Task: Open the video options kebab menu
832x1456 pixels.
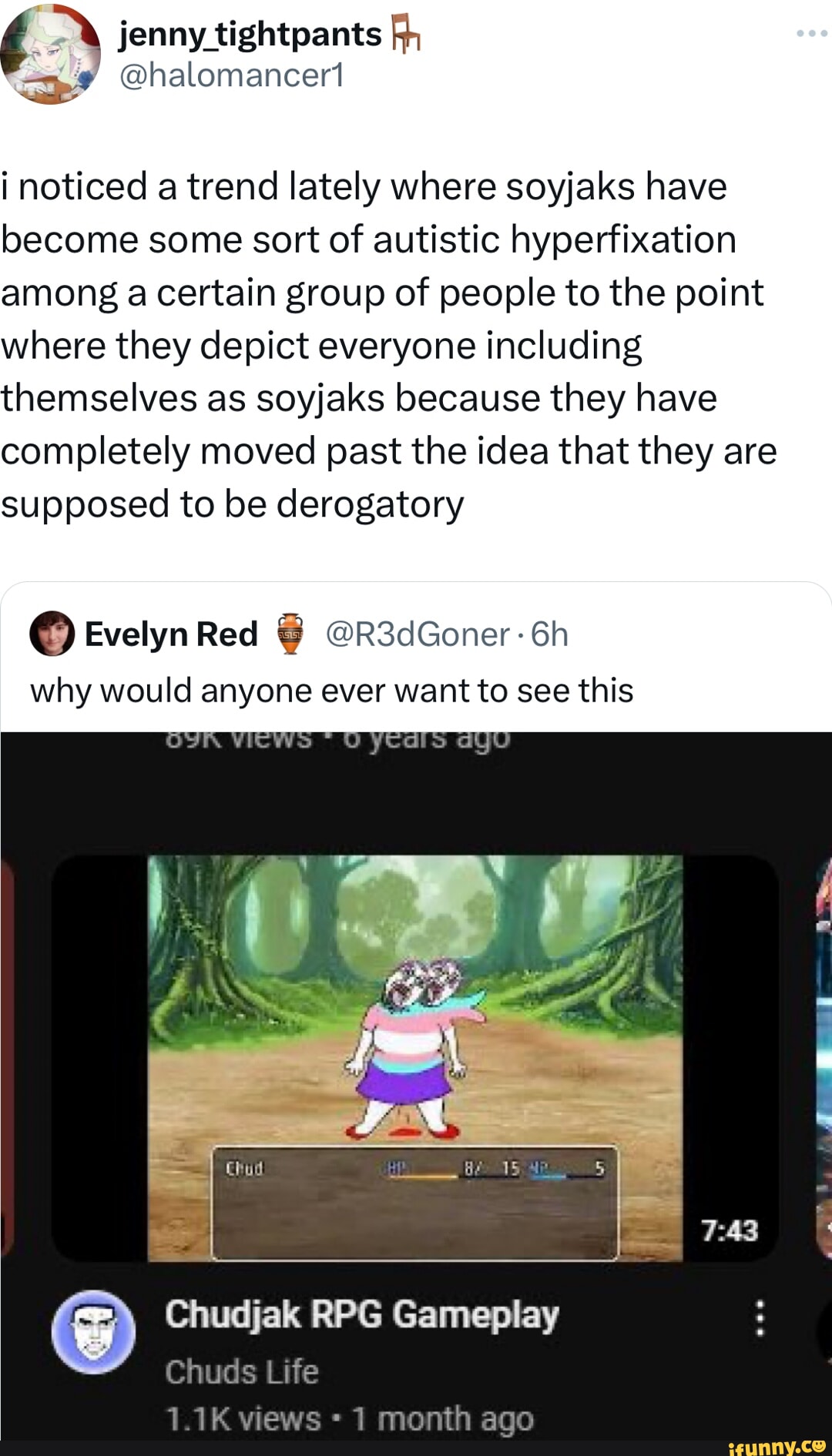Action: coord(759,1318)
